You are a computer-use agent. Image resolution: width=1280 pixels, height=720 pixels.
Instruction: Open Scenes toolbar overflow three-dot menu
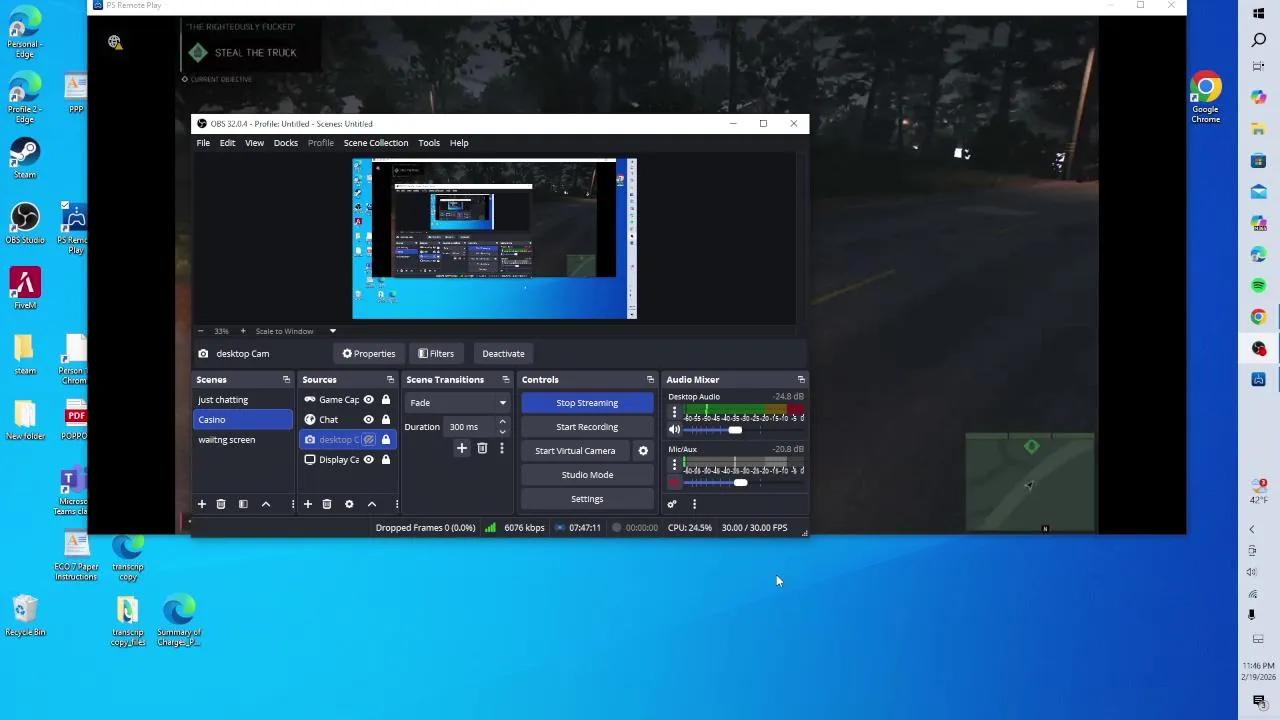click(x=292, y=504)
